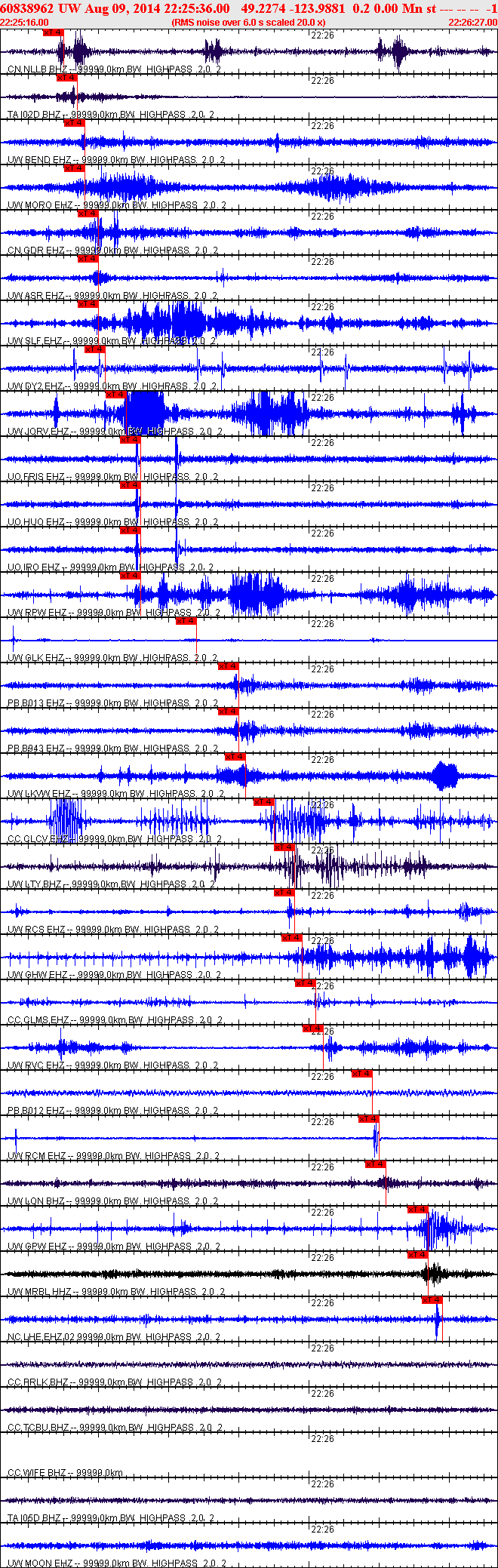
Task: Select the CC.WIFE BHZ station label
Action: 37,1472
